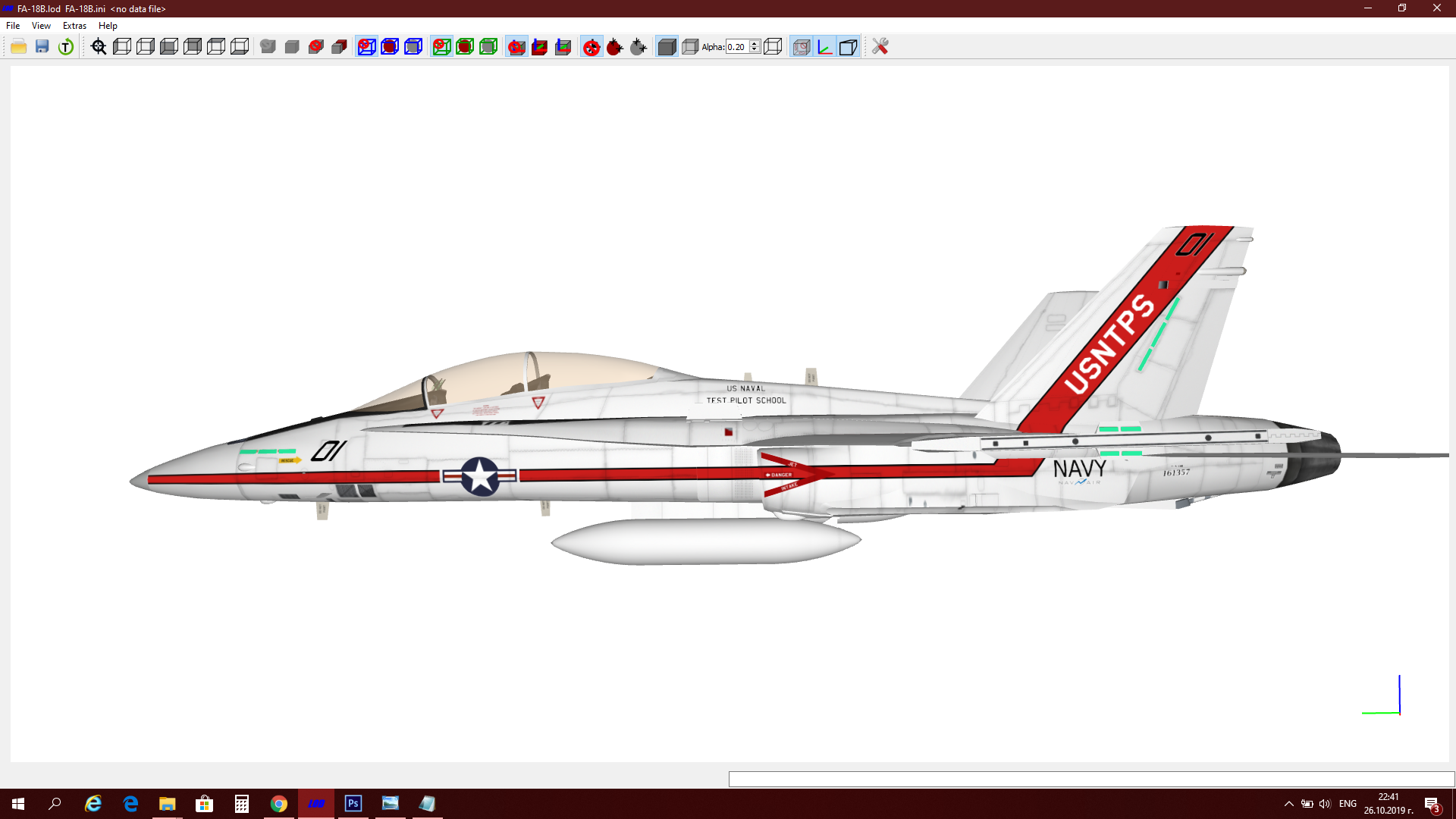Viewport: 1456px width, 819px height.
Task: Click the dark red sparkle blob icon
Action: click(x=615, y=47)
